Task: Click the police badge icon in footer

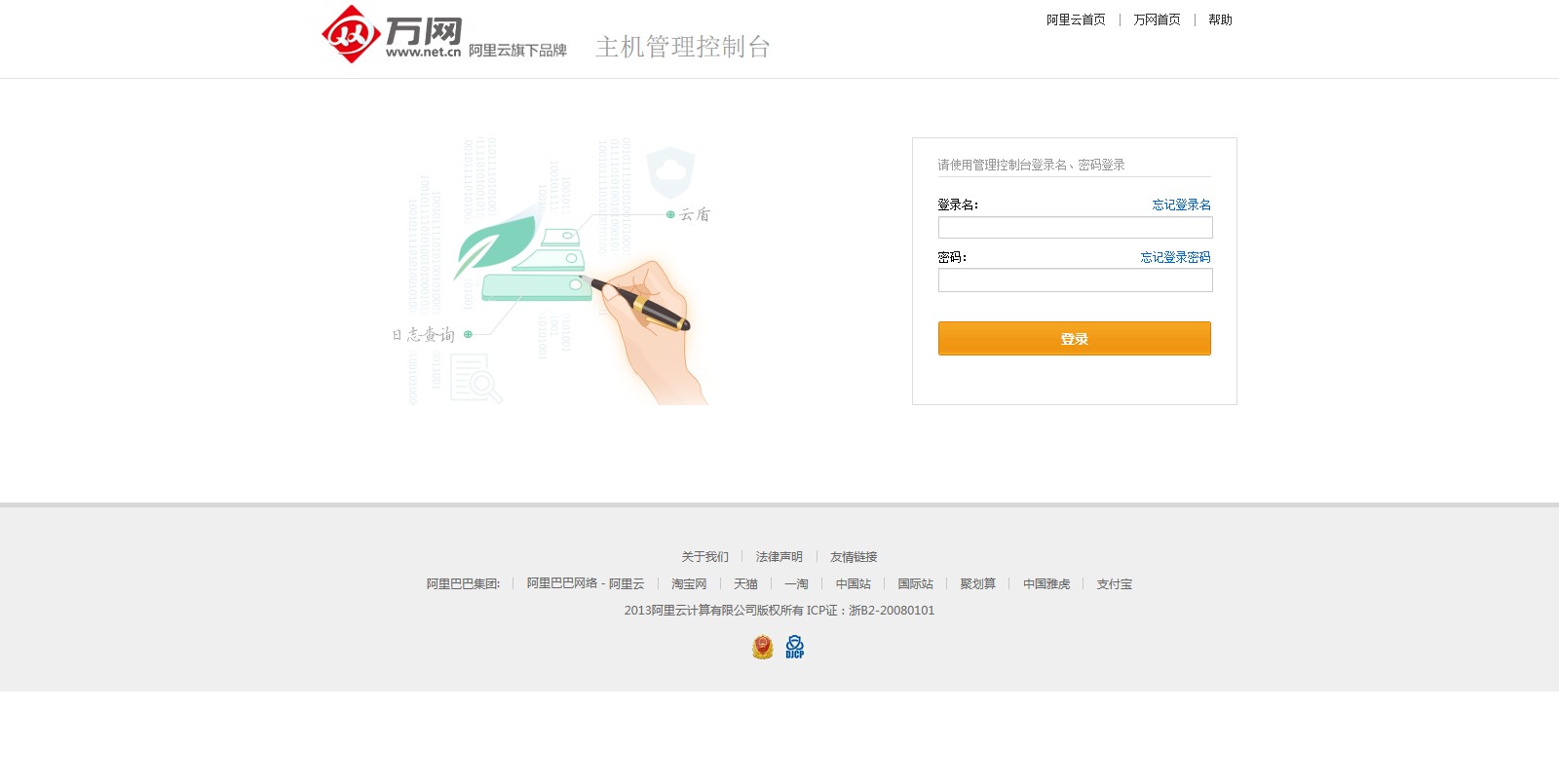Action: (763, 647)
